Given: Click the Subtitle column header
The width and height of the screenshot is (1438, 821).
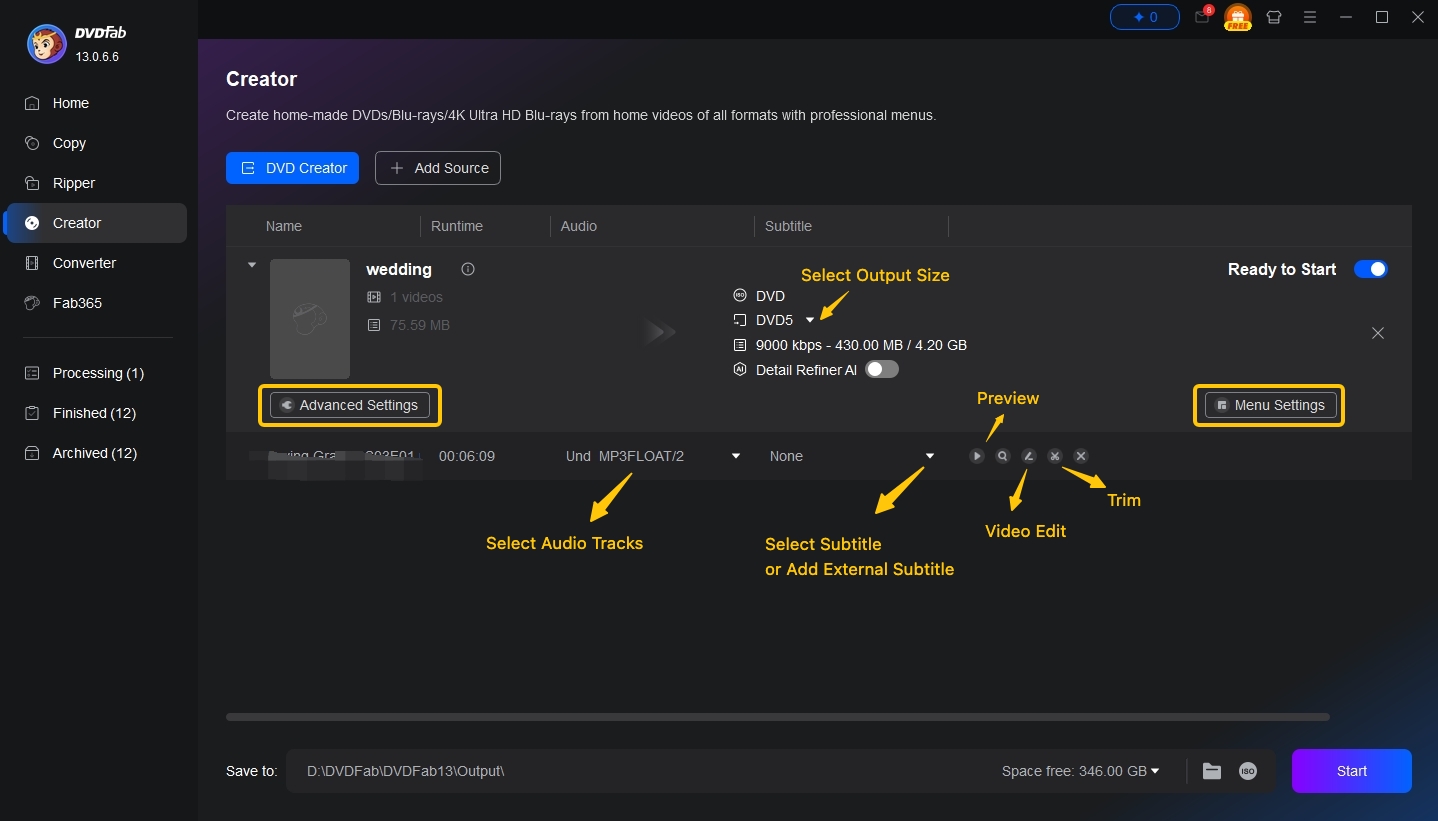Looking at the screenshot, I should pos(788,226).
